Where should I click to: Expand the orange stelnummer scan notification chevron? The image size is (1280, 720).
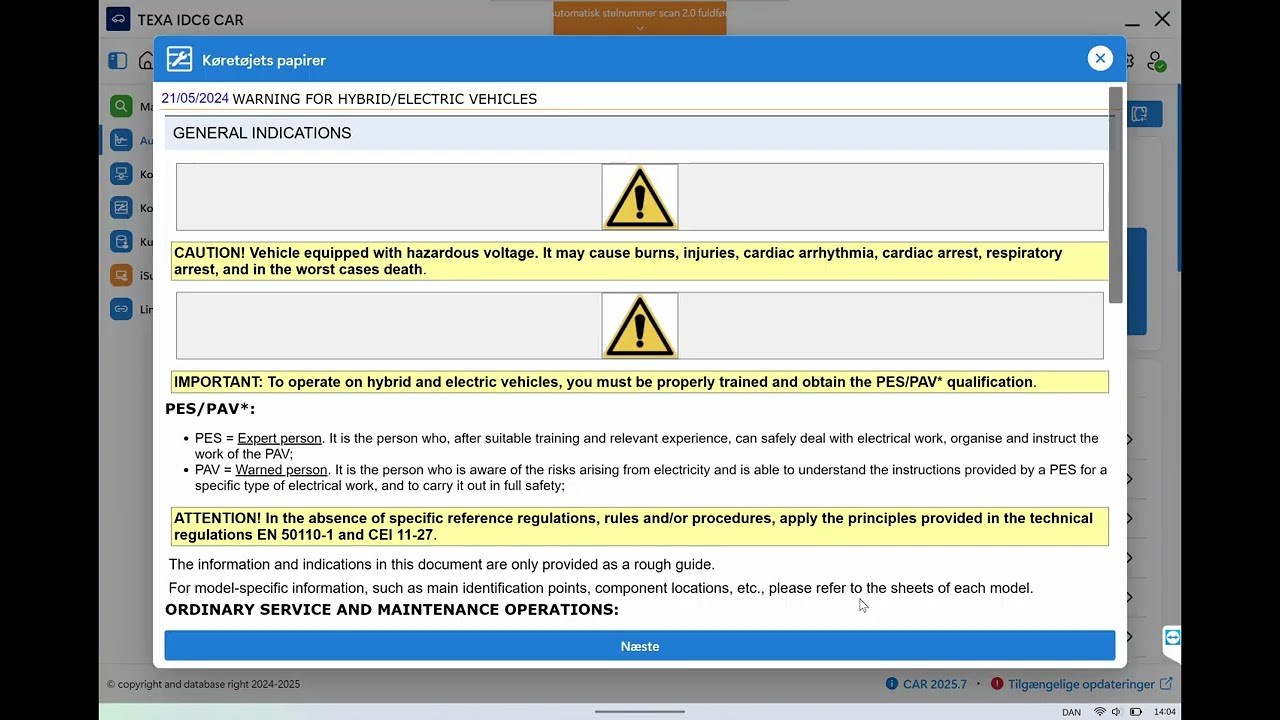(x=640, y=28)
